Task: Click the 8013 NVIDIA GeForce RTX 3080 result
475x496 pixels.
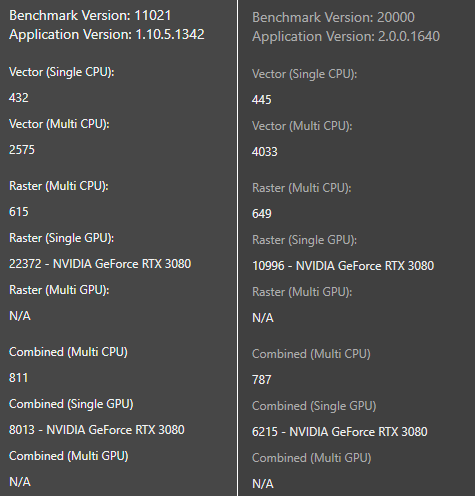Action: 97,430
